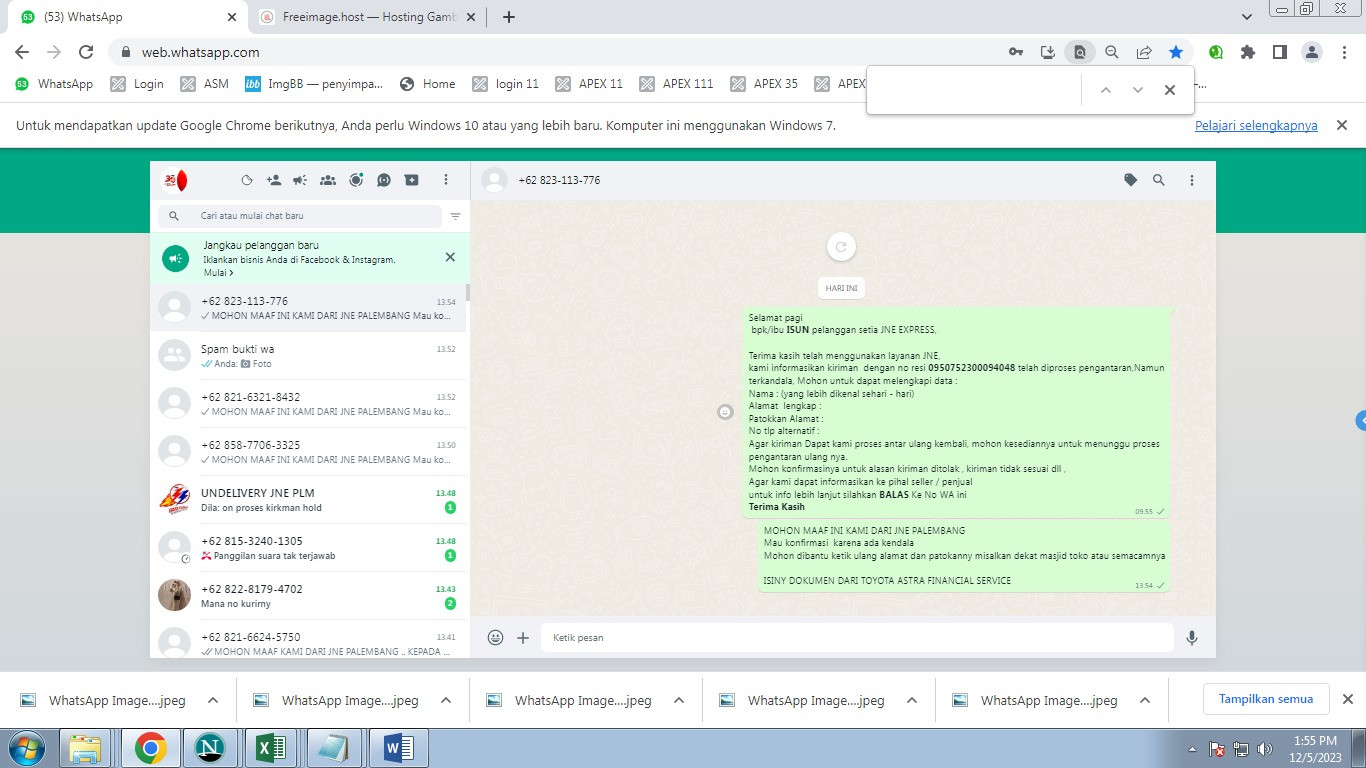
Task: Open chat with +62 858-7706-3325
Action: [308, 451]
